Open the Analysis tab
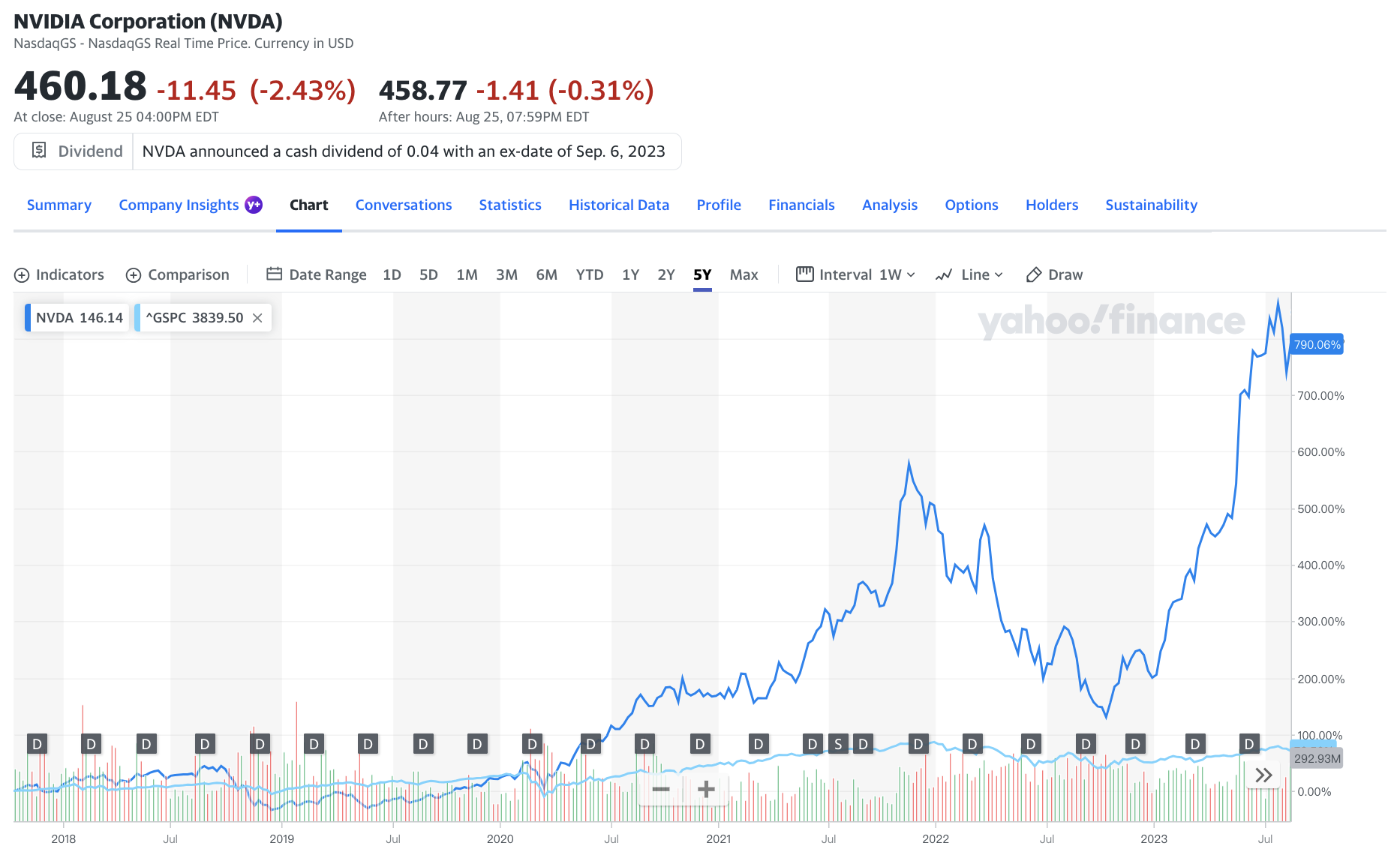This screenshot has height=858, width=1400. coord(890,205)
